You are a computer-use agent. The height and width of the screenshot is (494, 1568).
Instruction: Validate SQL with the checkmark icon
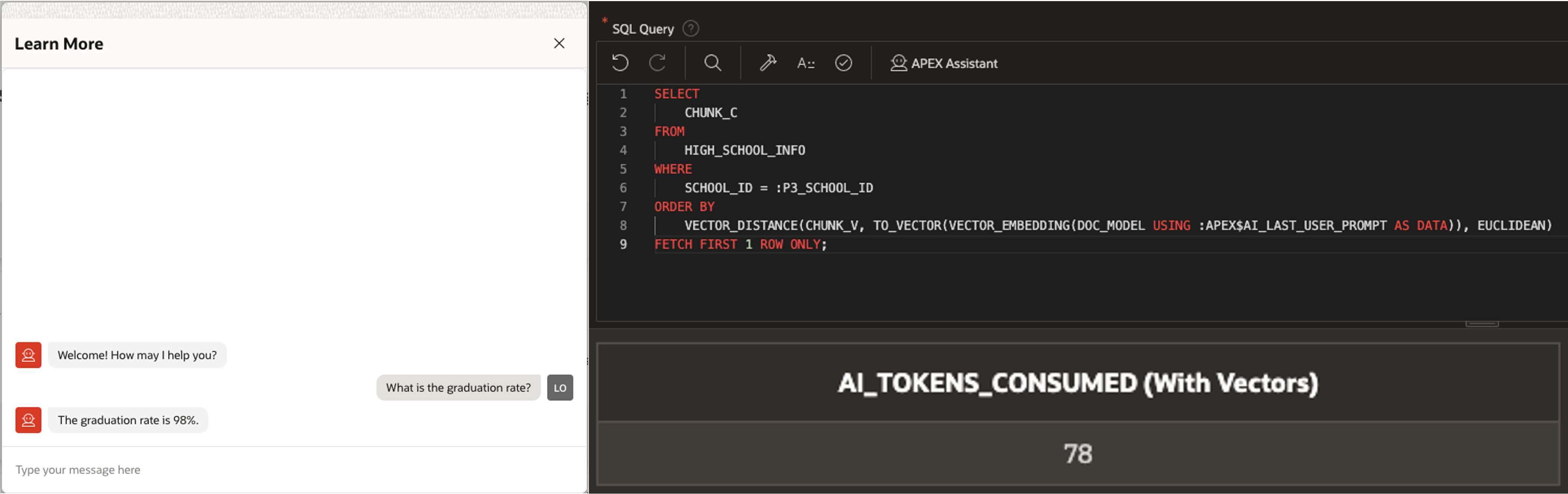pos(843,63)
